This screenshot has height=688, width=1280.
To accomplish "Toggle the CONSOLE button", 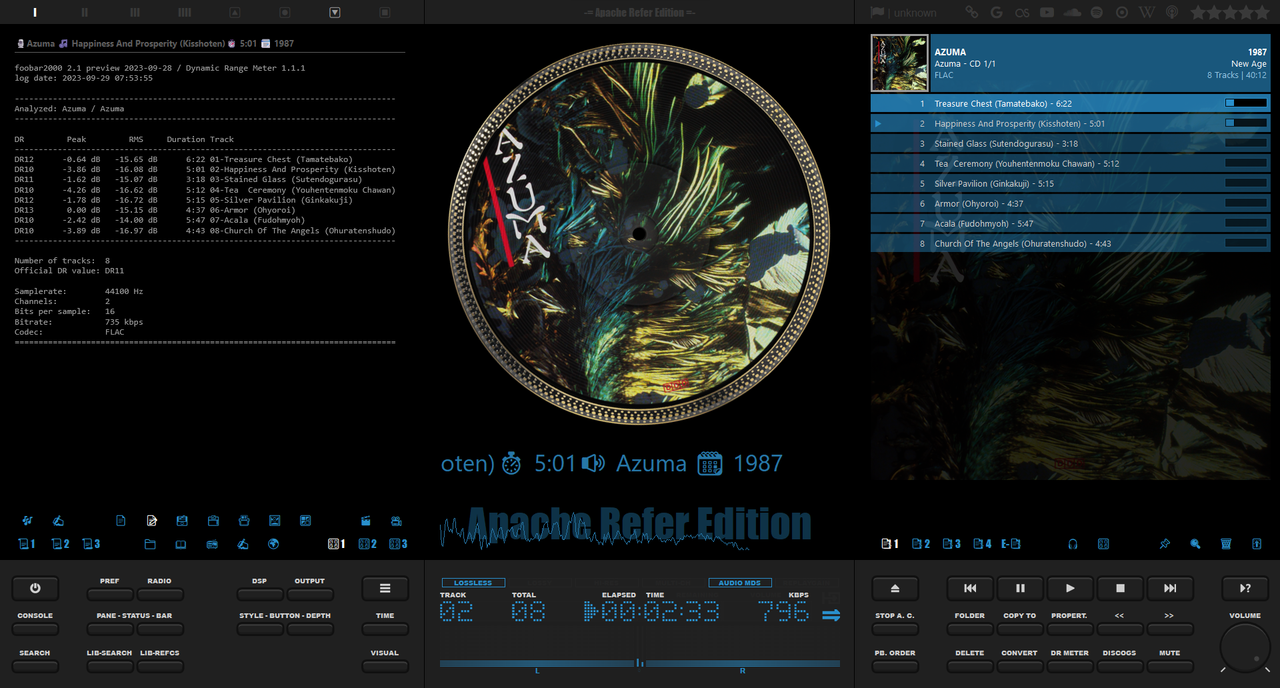I will click(x=35, y=628).
